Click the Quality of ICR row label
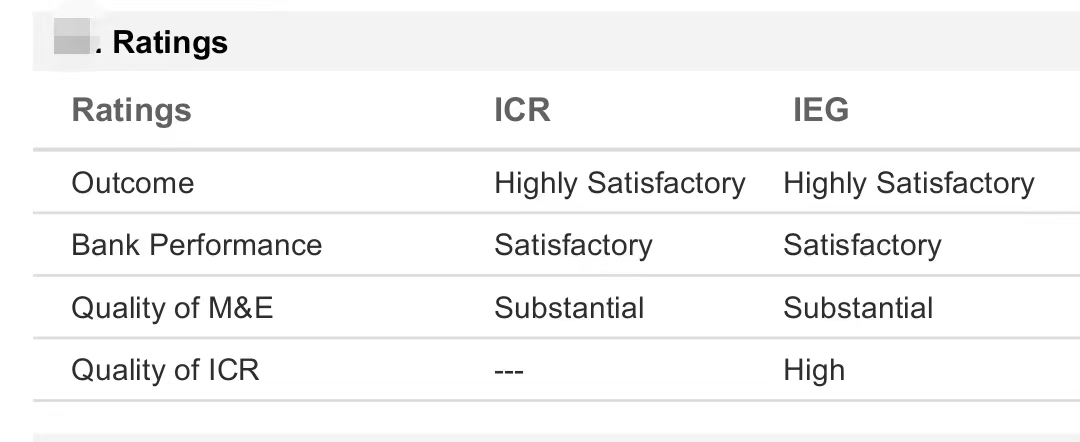Viewport: 1080px width, 442px height. click(x=165, y=370)
